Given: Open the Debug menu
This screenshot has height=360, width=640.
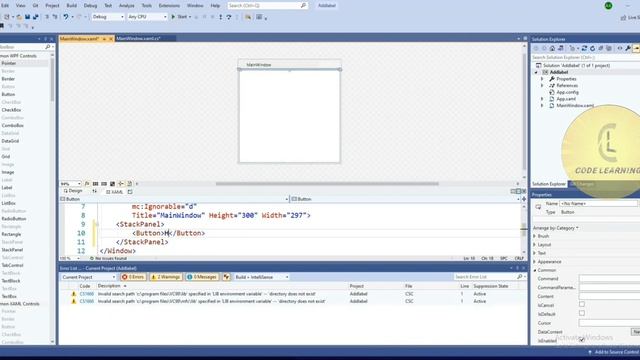Looking at the screenshot, I should (90, 6).
